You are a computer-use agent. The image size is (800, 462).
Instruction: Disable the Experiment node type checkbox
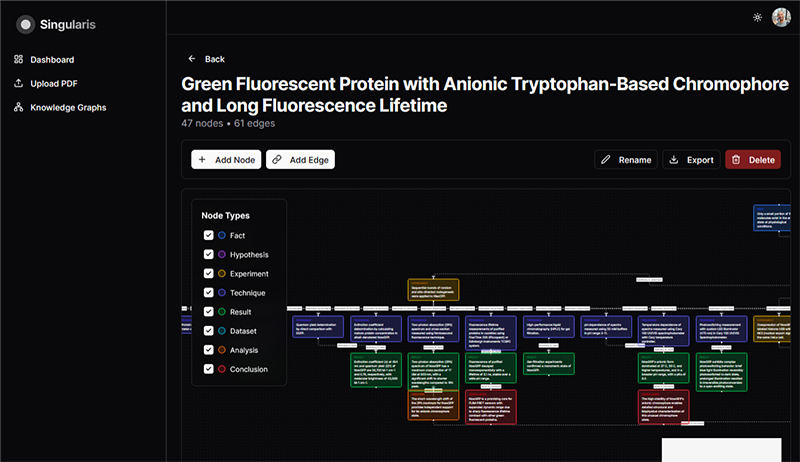(x=209, y=273)
